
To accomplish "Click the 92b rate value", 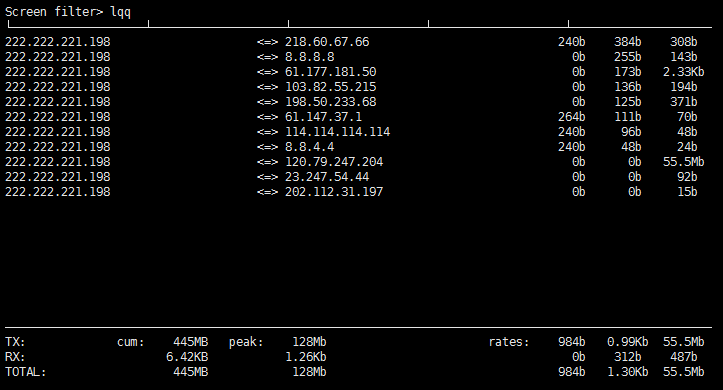I will [687, 177].
